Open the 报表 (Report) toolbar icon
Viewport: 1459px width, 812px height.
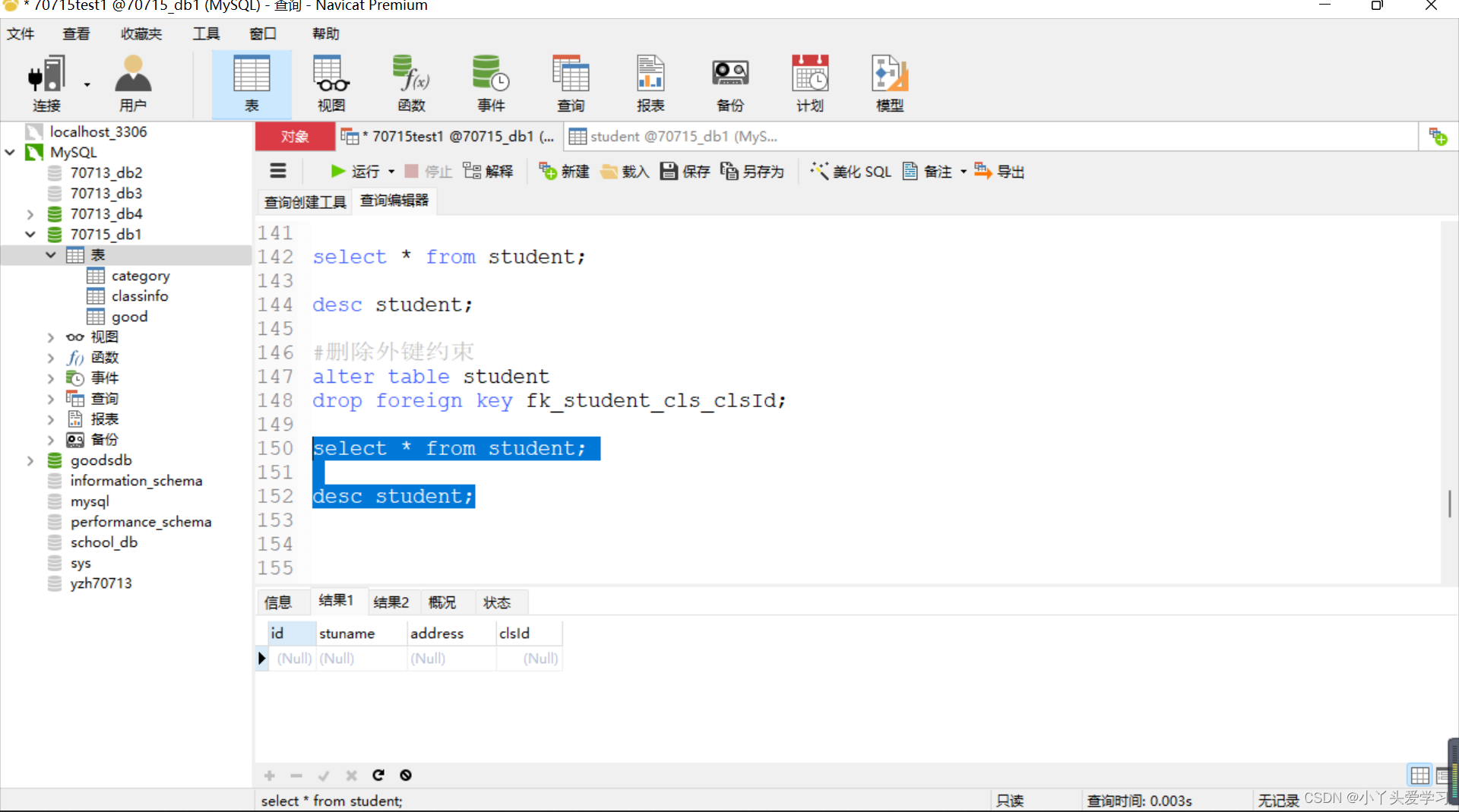[650, 84]
